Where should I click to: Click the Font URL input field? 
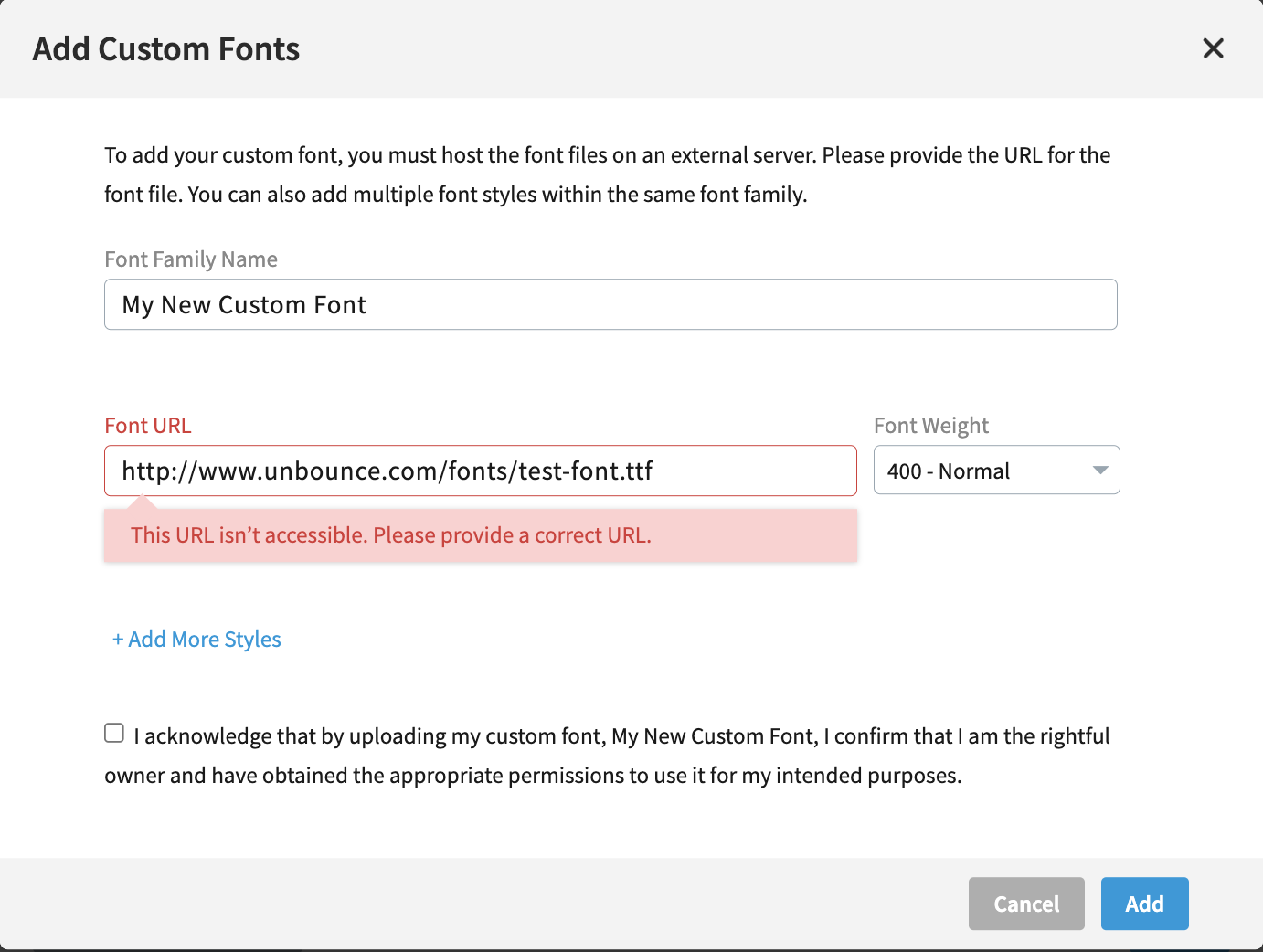click(x=481, y=471)
